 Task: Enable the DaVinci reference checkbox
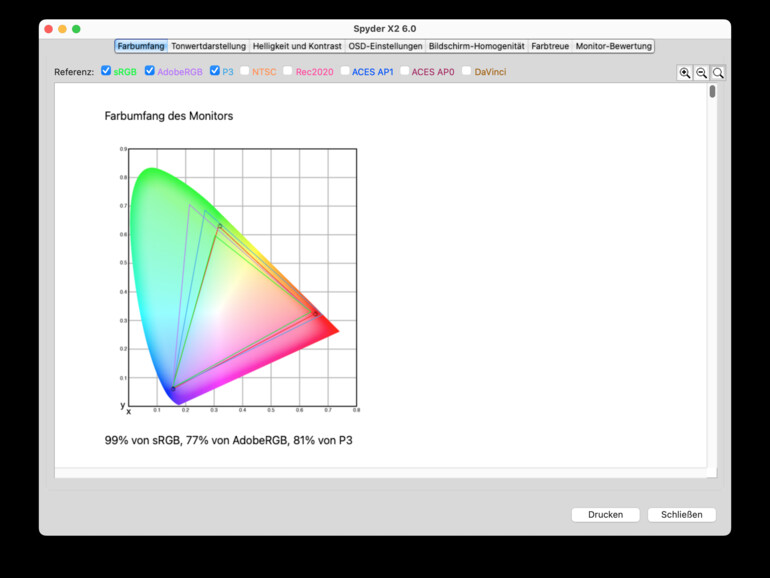467,71
